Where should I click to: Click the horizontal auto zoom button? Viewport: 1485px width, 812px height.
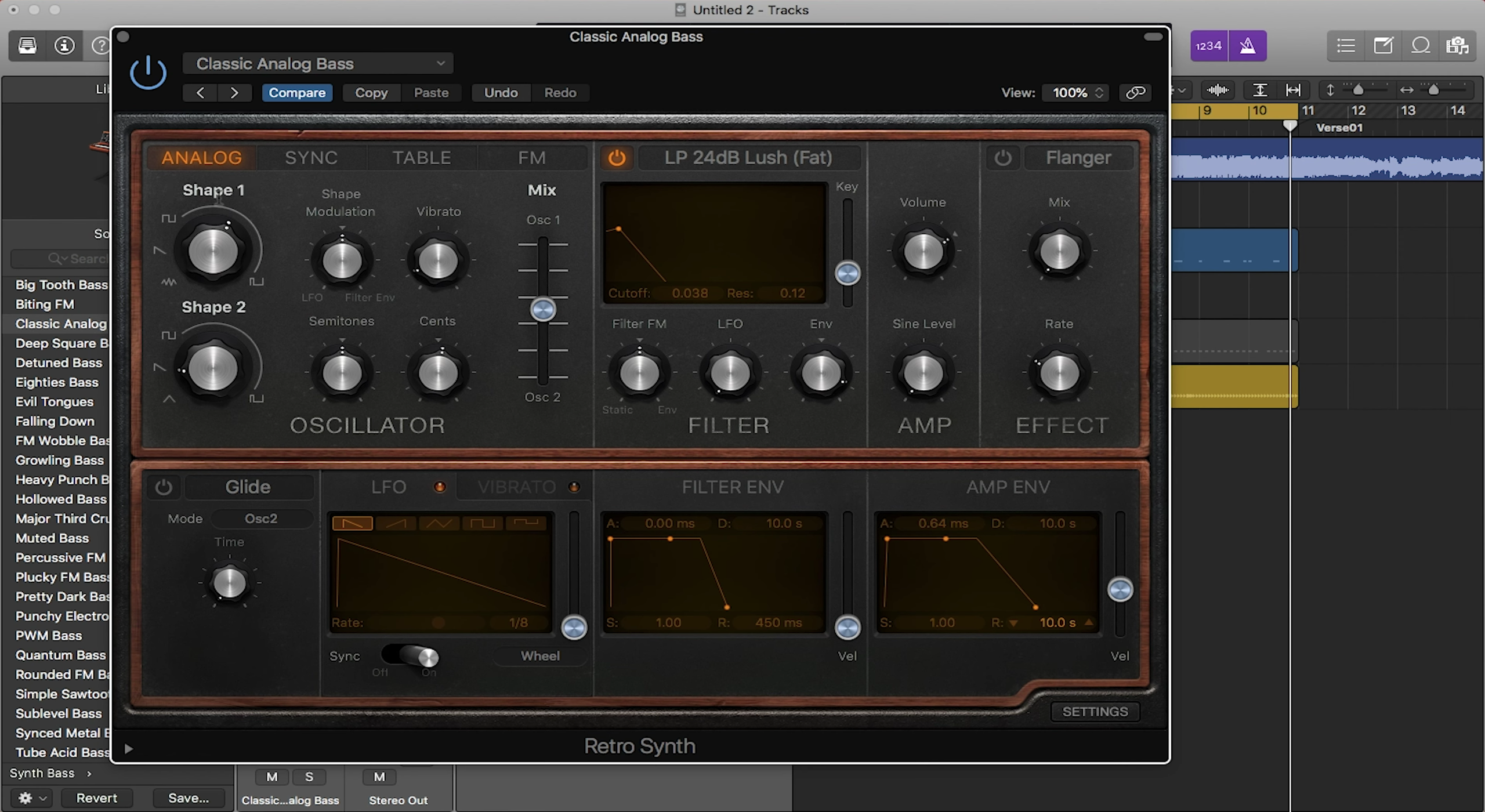click(1293, 90)
